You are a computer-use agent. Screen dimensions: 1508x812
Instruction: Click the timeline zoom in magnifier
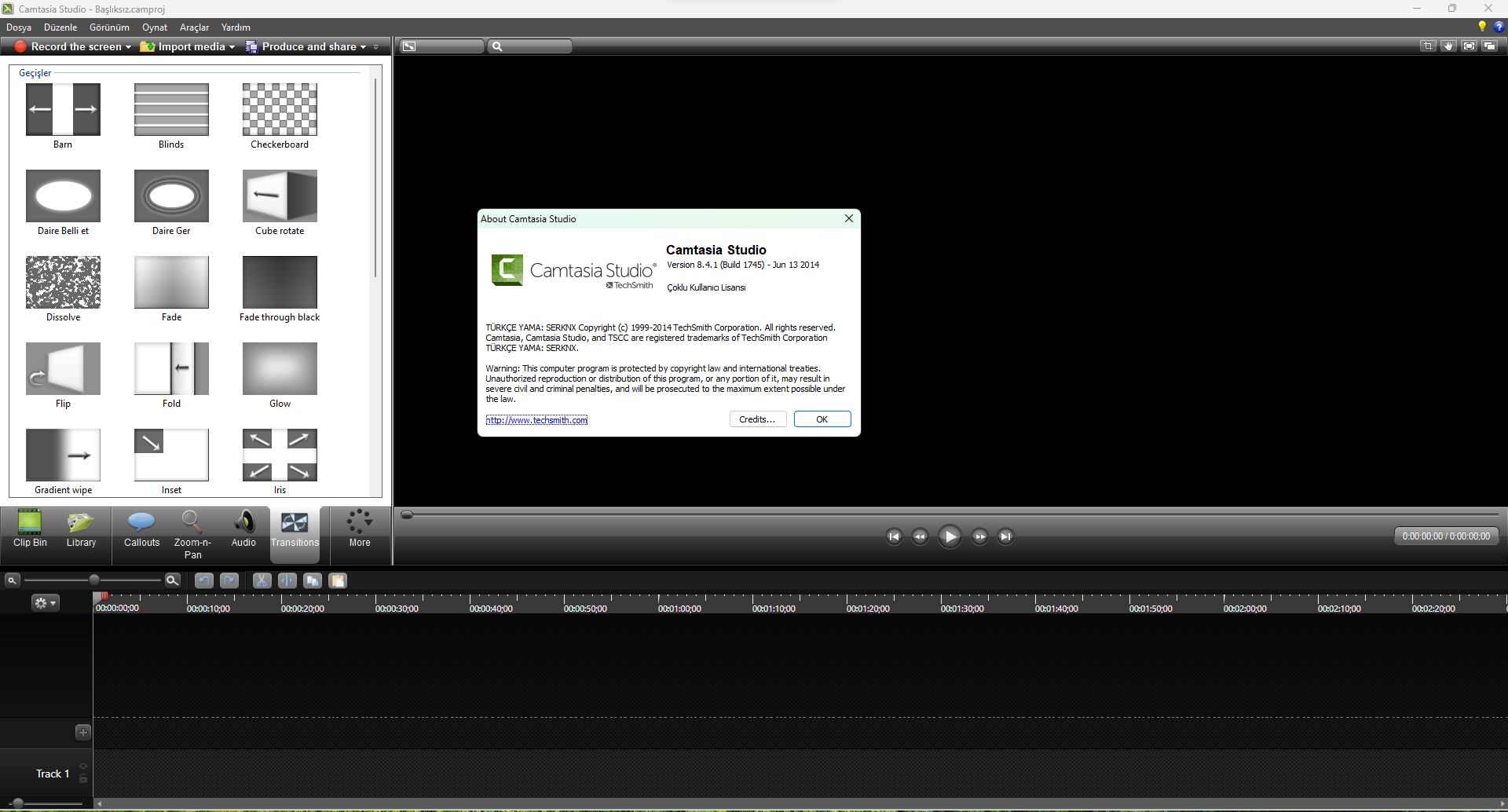coord(172,580)
